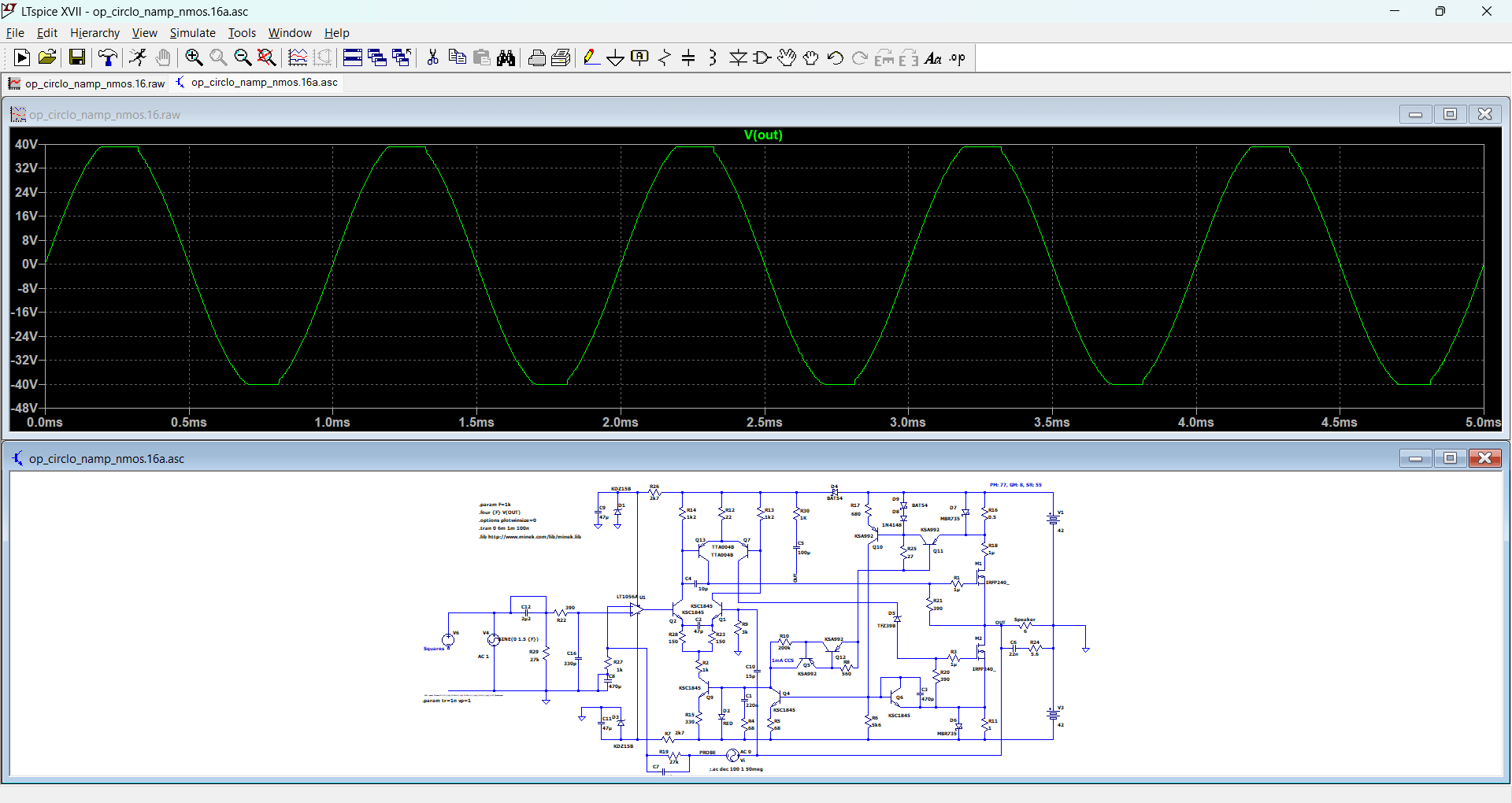Image resolution: width=1512 pixels, height=803 pixels.
Task: Close the .16a.asc schematic window
Action: [x=1484, y=458]
